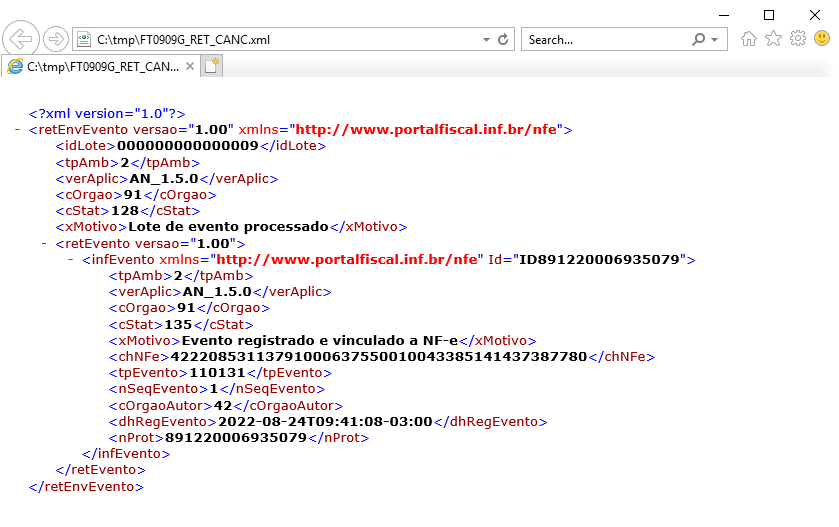Click the smiley feedback icon

tap(822, 38)
